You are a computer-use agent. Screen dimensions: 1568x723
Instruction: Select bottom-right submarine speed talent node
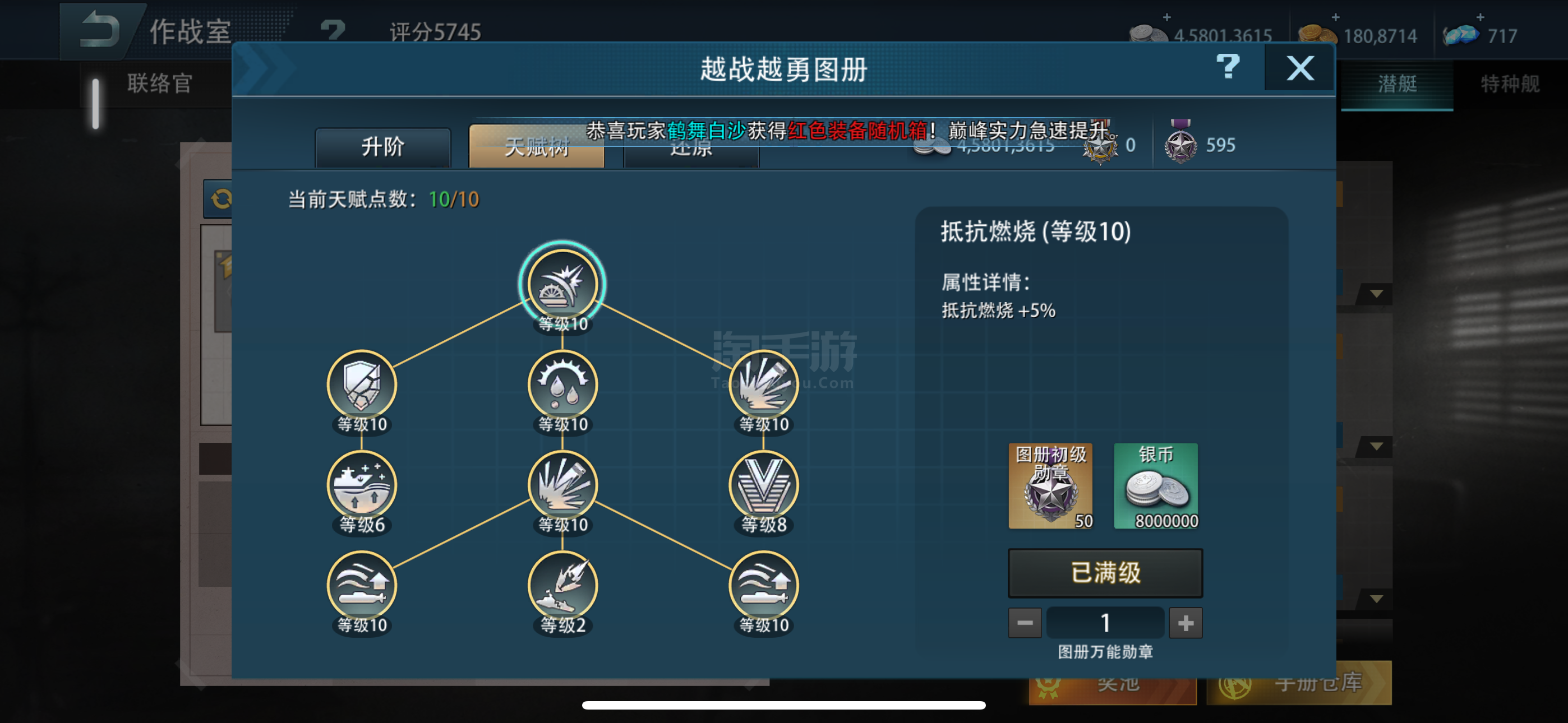pyautogui.click(x=763, y=586)
